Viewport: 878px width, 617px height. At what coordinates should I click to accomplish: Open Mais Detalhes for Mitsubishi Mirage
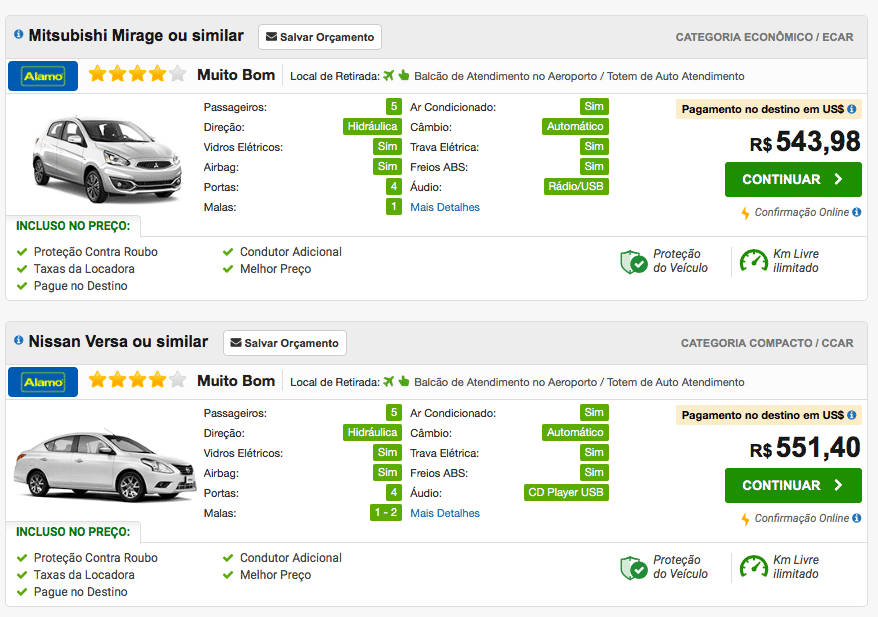[x=445, y=207]
